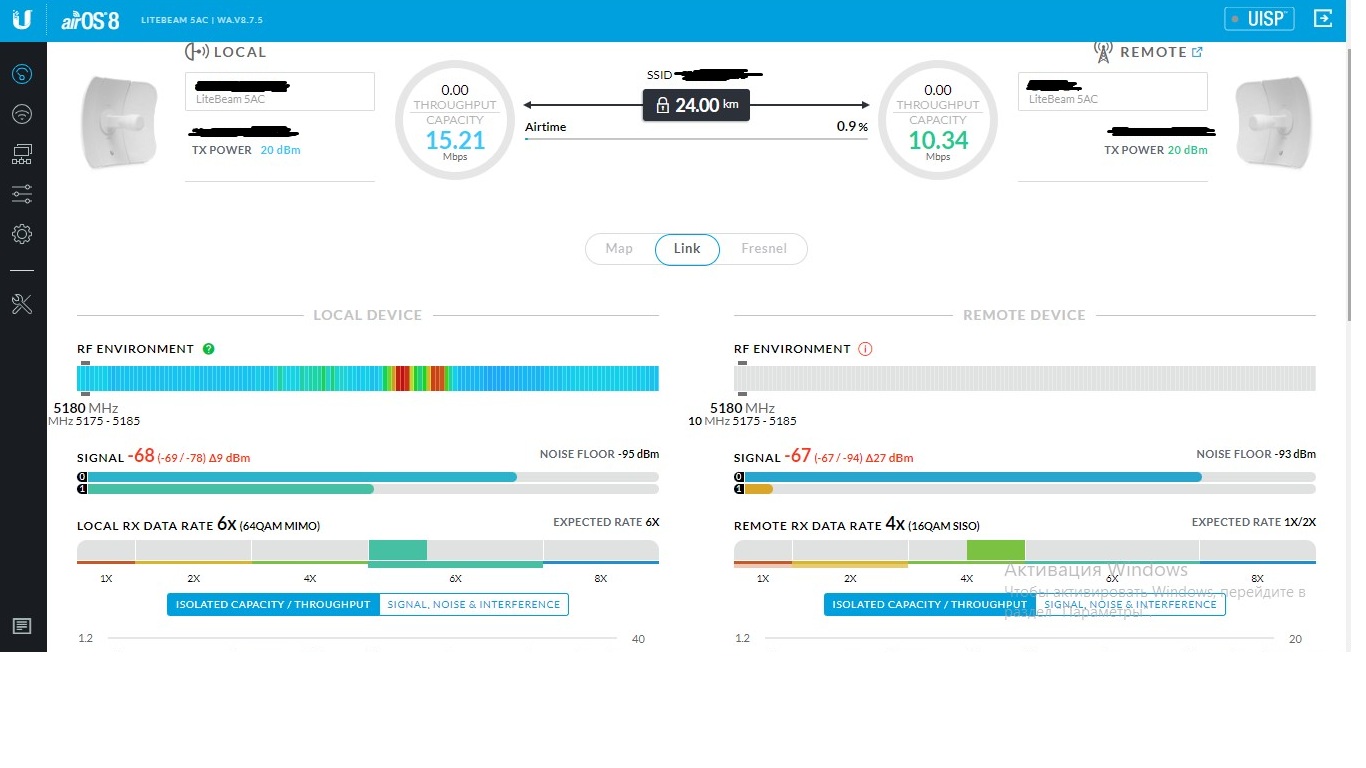Viewport: 1366px width, 768px height.
Task: Click the airOS 8 logo
Action: point(90,20)
